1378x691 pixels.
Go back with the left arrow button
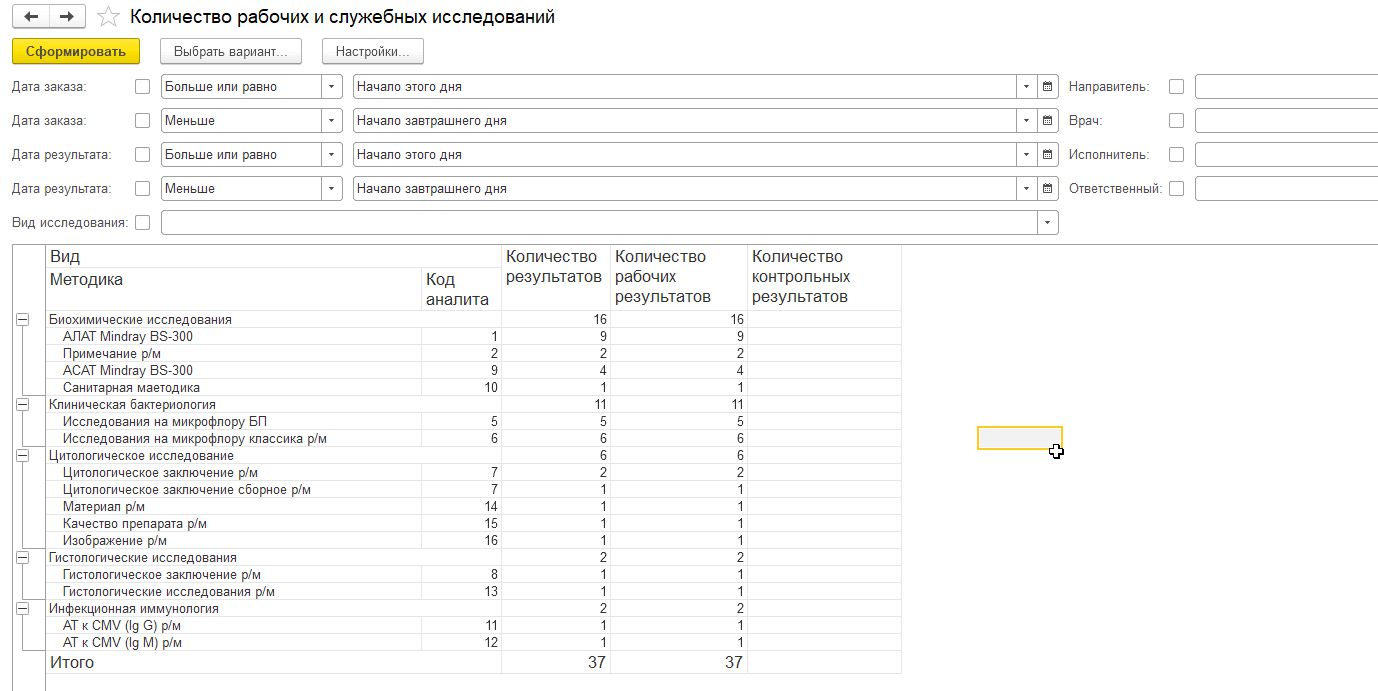click(31, 17)
